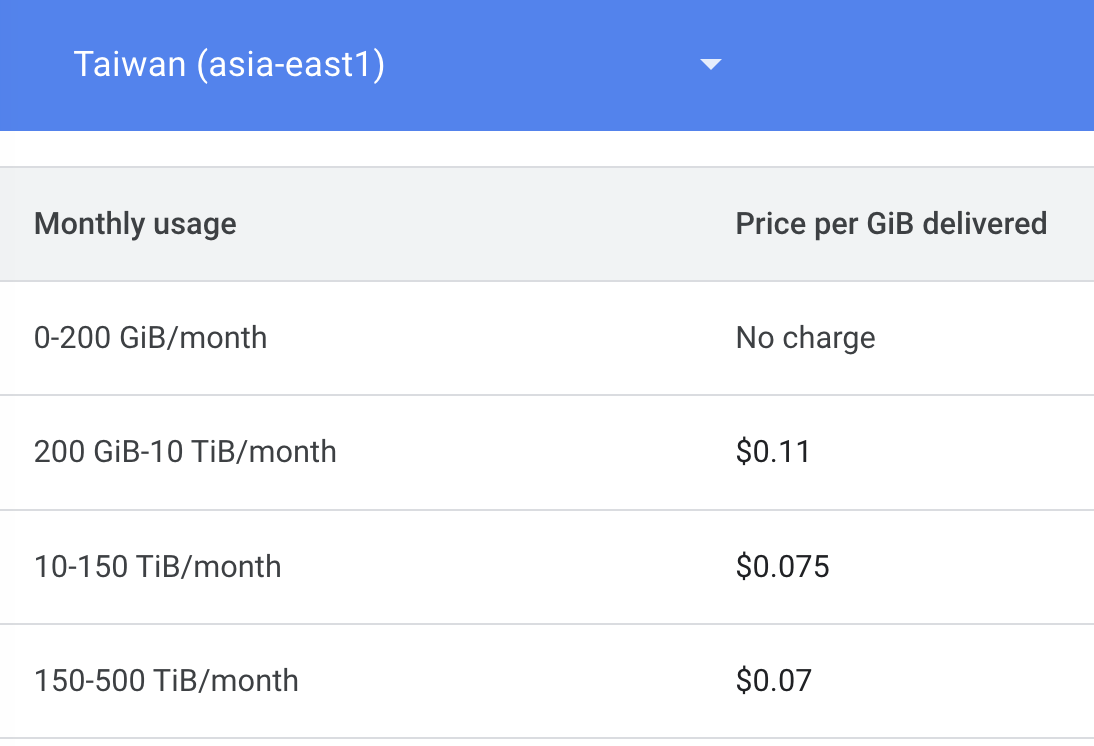Open the region dropdown arrow

tap(710, 65)
